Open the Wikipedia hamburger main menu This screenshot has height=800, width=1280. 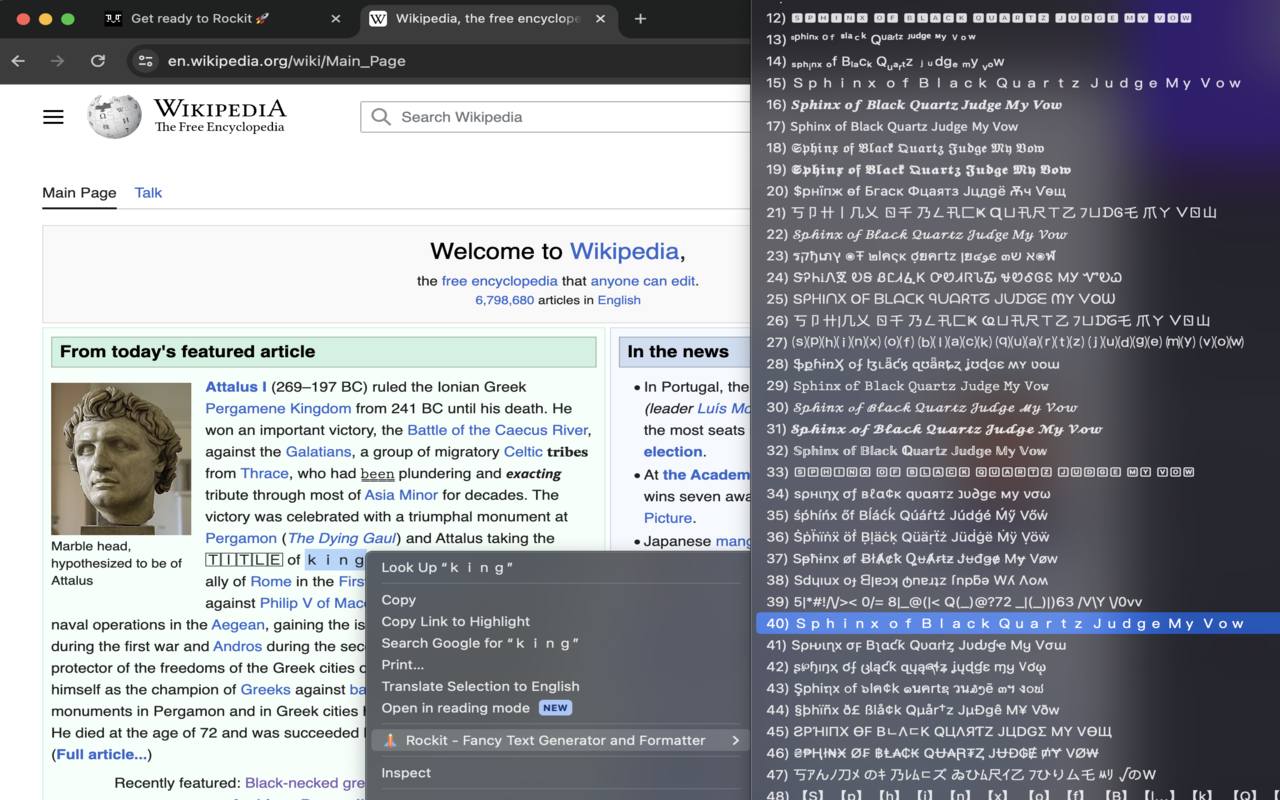pos(53,117)
